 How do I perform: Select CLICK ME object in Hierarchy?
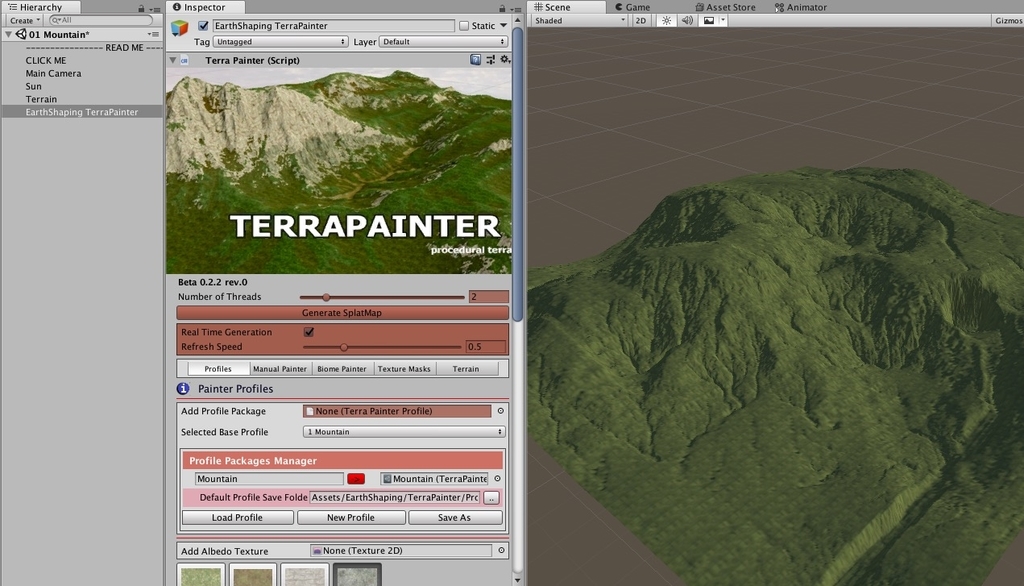[46, 60]
